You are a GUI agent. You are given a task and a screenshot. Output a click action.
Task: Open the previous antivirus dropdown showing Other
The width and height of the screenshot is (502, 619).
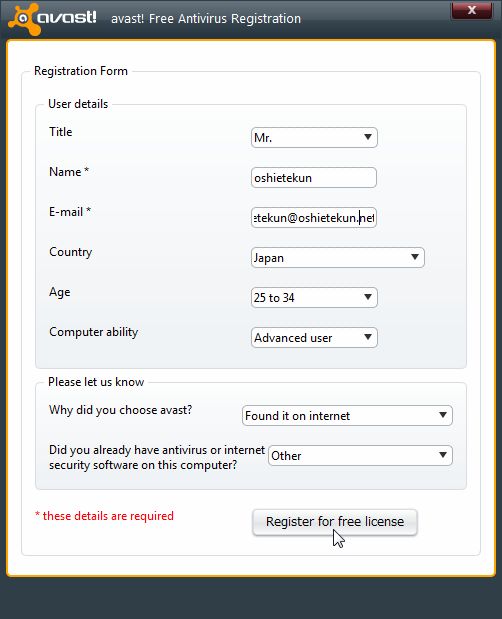point(360,456)
